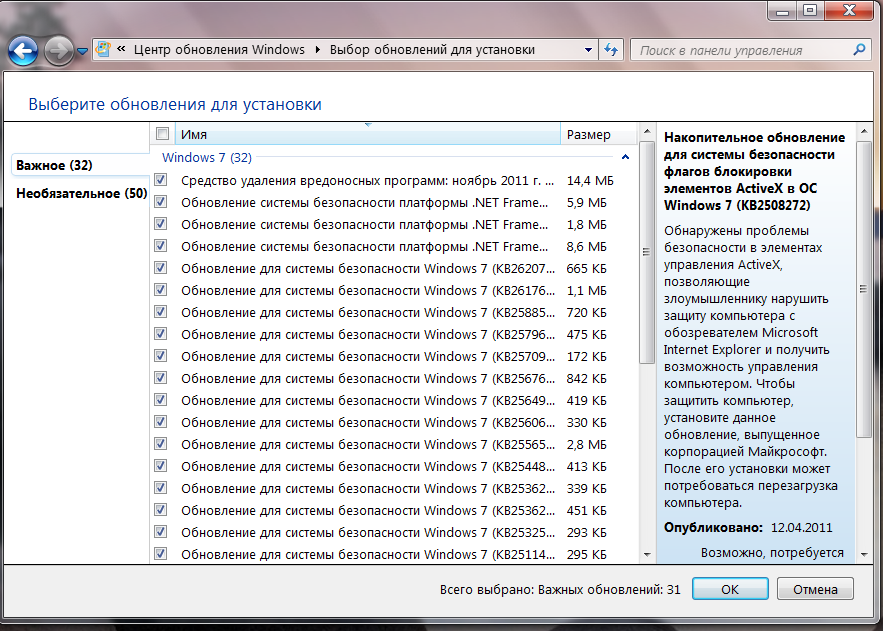Select 'Средство удаления вредоносных программ: ноябрь 2011' row
The width and height of the screenshot is (883, 631).
click(394, 180)
